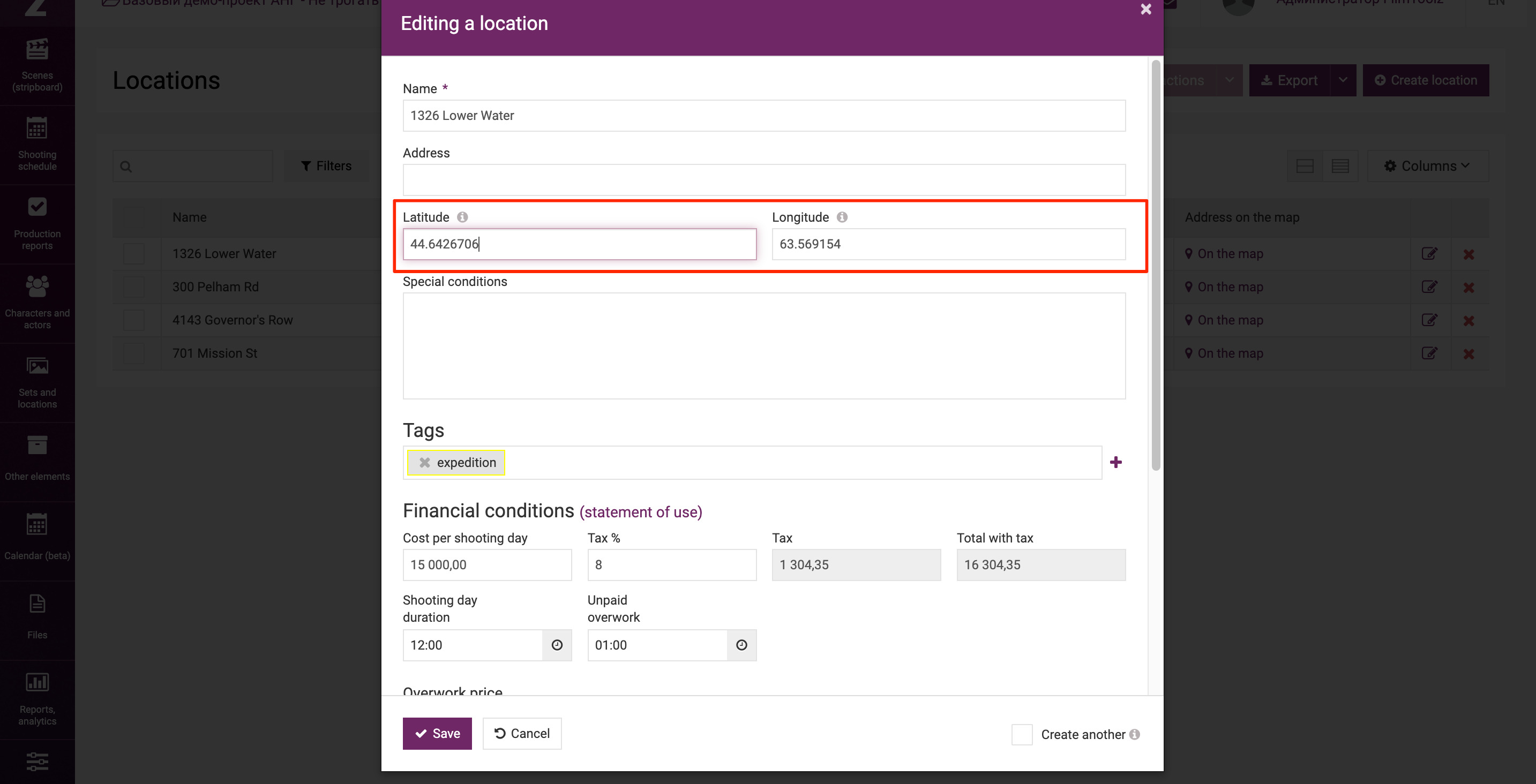The height and width of the screenshot is (784, 1536).
Task: Delete the 300 Pelham Rd row
Action: (1468, 288)
